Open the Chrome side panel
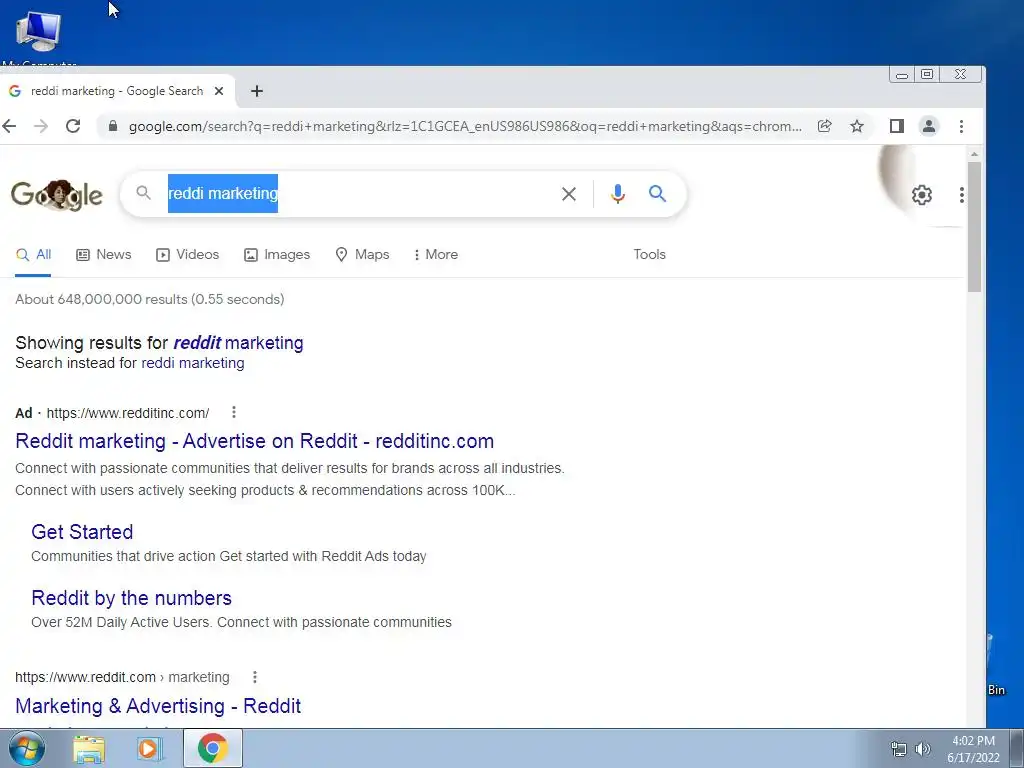Viewport: 1024px width, 768px height. (x=897, y=126)
